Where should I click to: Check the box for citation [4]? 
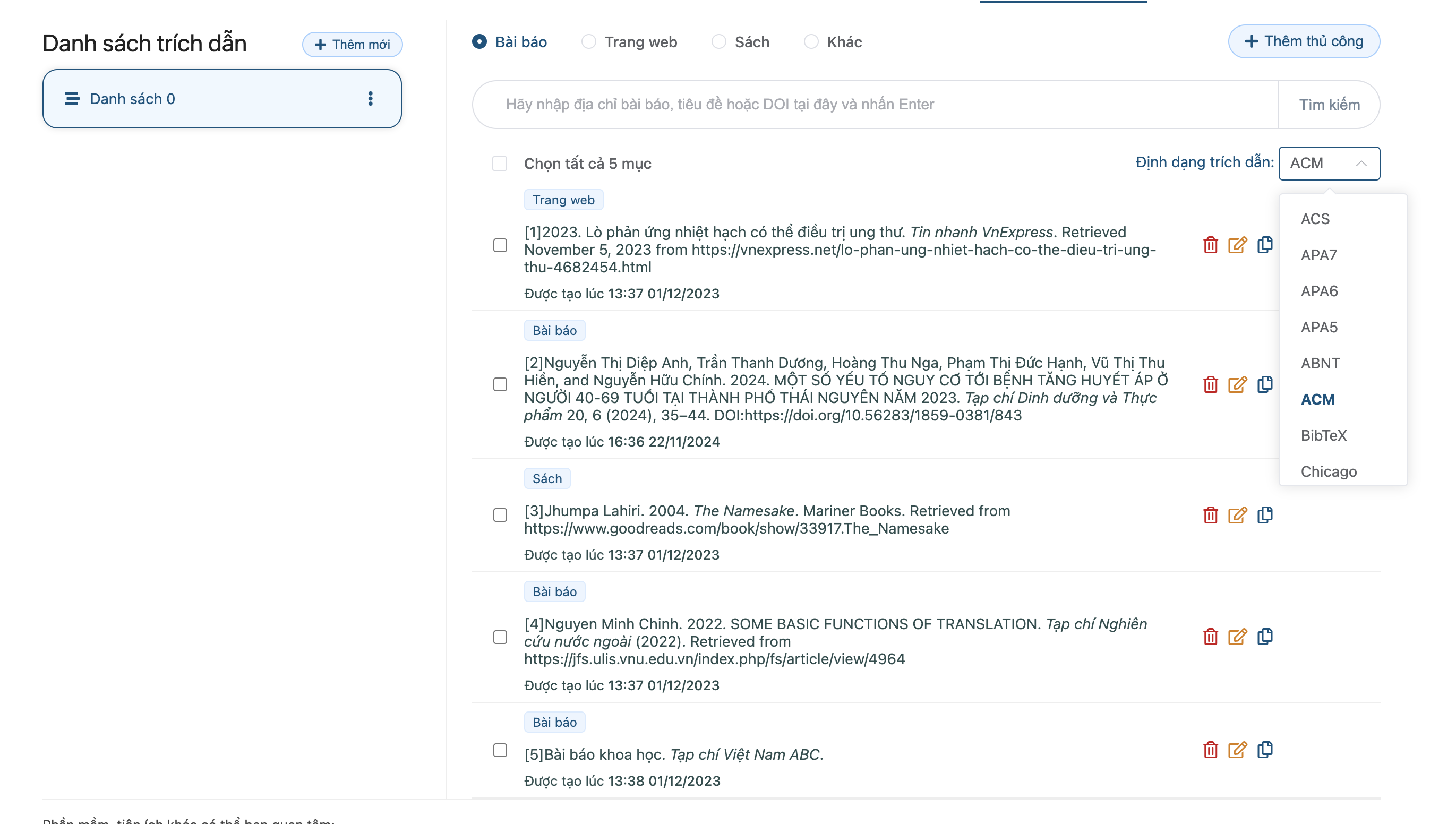pos(500,637)
